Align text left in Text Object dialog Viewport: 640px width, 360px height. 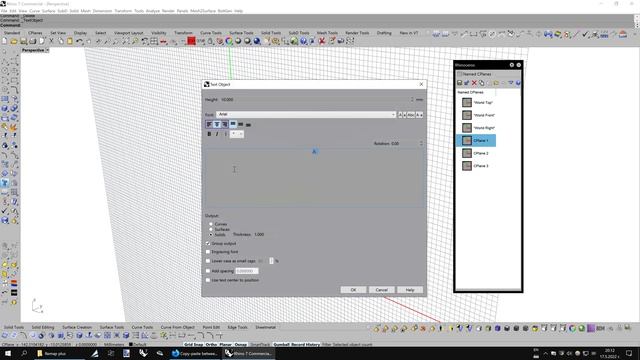coord(209,124)
